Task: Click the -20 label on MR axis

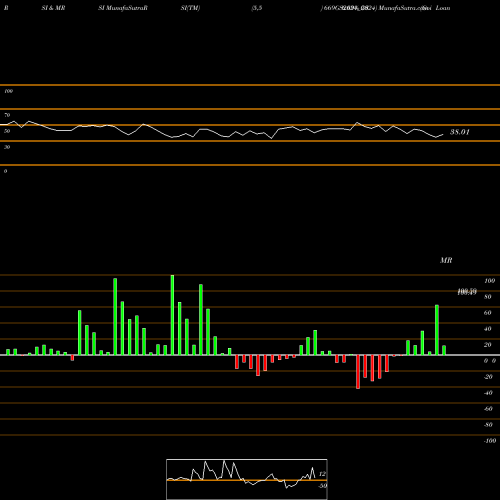Action: (x=488, y=377)
